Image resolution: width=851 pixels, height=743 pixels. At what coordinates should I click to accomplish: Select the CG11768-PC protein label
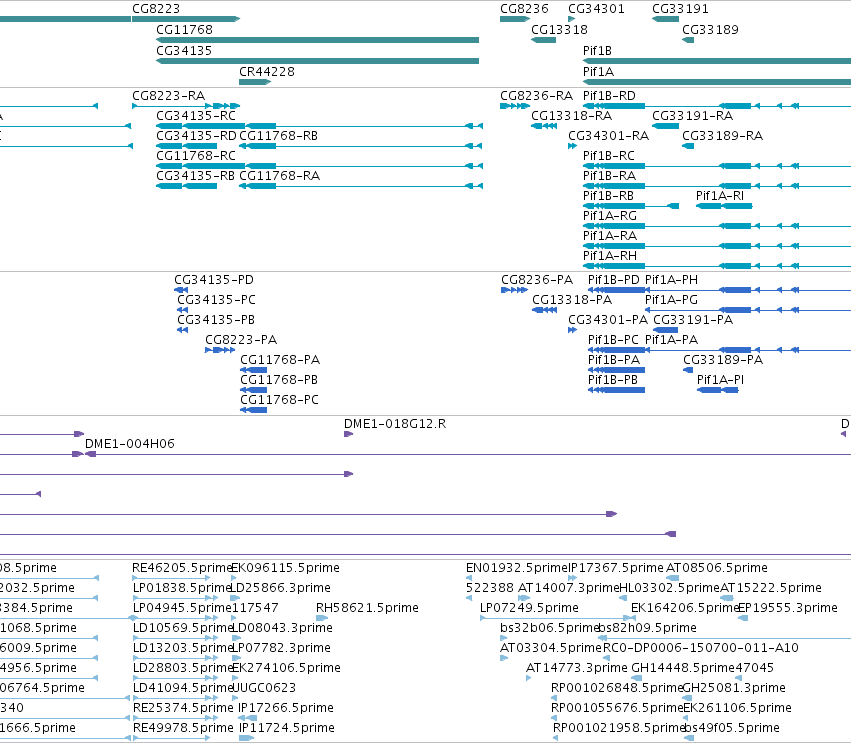280,400
